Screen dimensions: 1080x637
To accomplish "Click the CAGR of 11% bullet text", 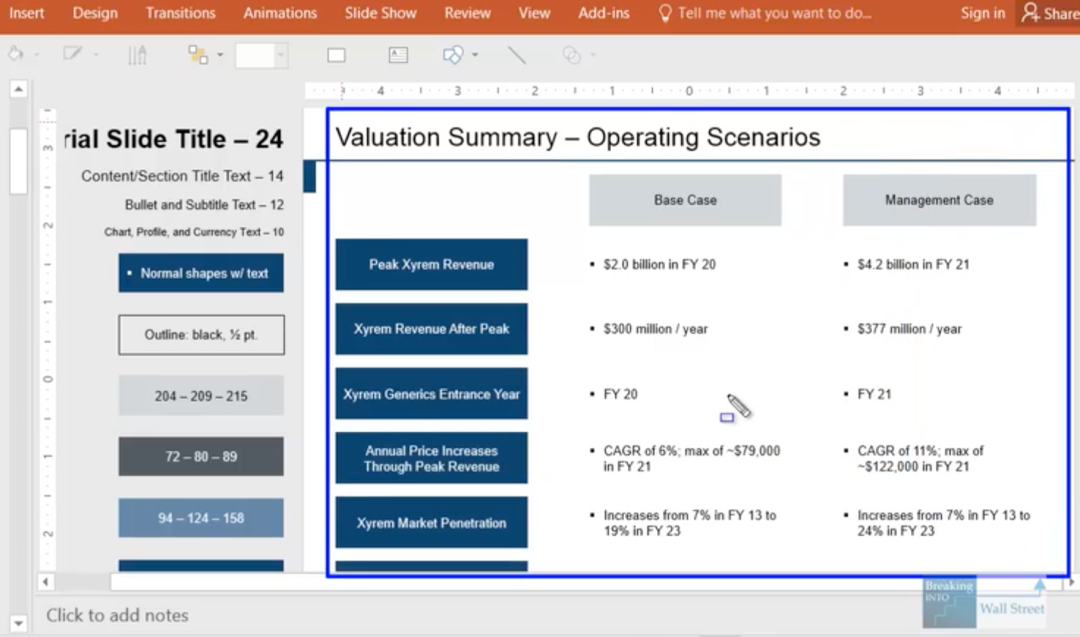I will [x=920, y=459].
